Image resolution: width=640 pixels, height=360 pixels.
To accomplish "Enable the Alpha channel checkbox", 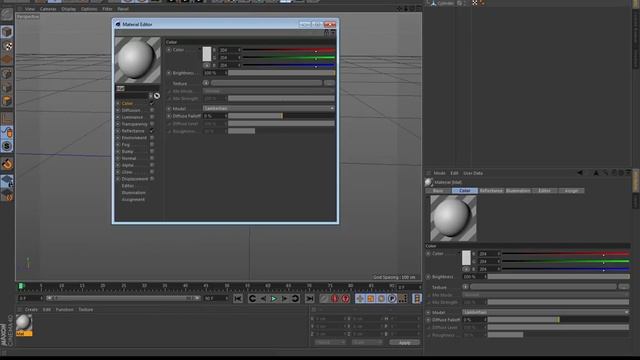I will click(152, 165).
